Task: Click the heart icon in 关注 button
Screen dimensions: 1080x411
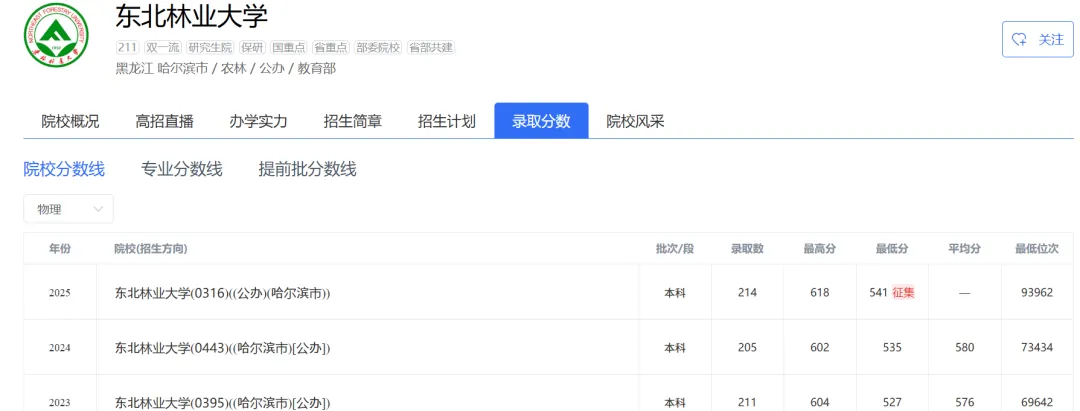Action: pyautogui.click(x=1019, y=40)
